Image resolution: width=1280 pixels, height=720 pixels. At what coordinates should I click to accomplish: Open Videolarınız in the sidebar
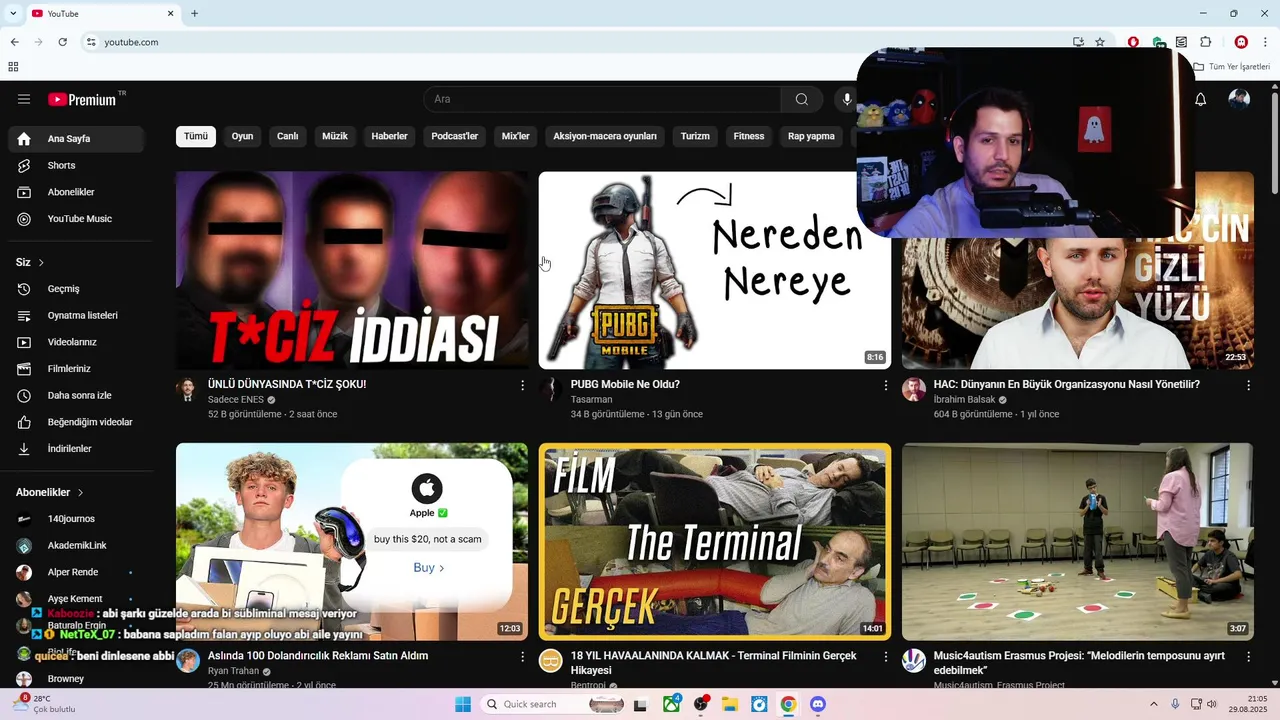(76, 342)
